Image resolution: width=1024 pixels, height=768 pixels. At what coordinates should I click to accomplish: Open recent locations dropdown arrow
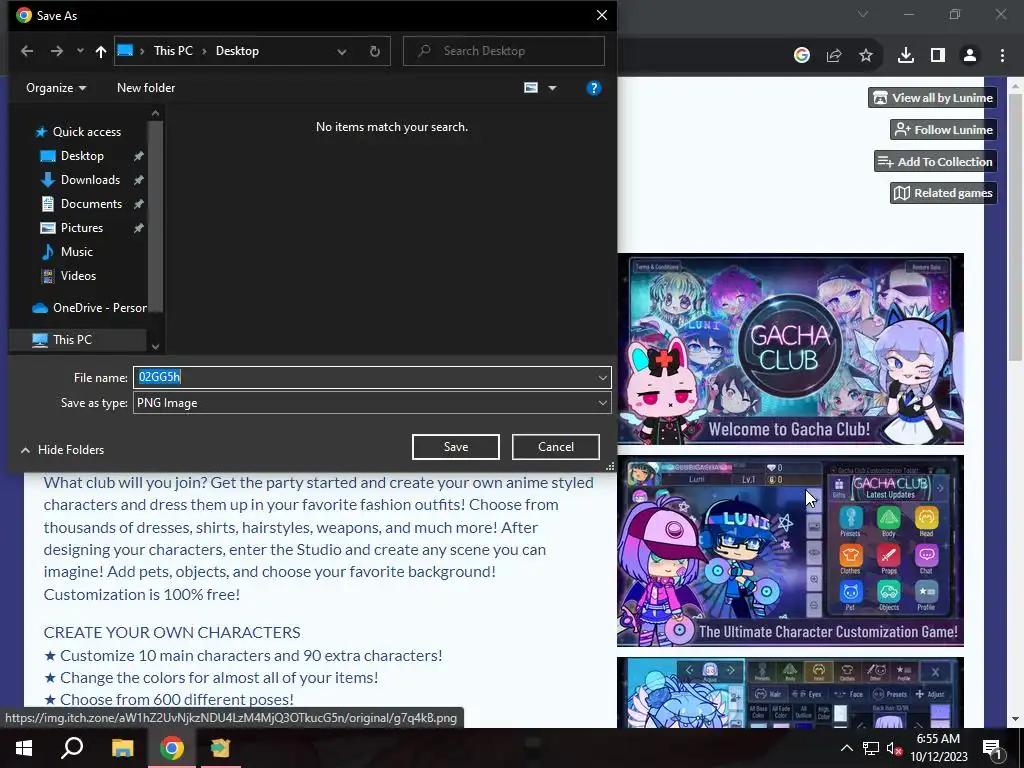[80, 51]
